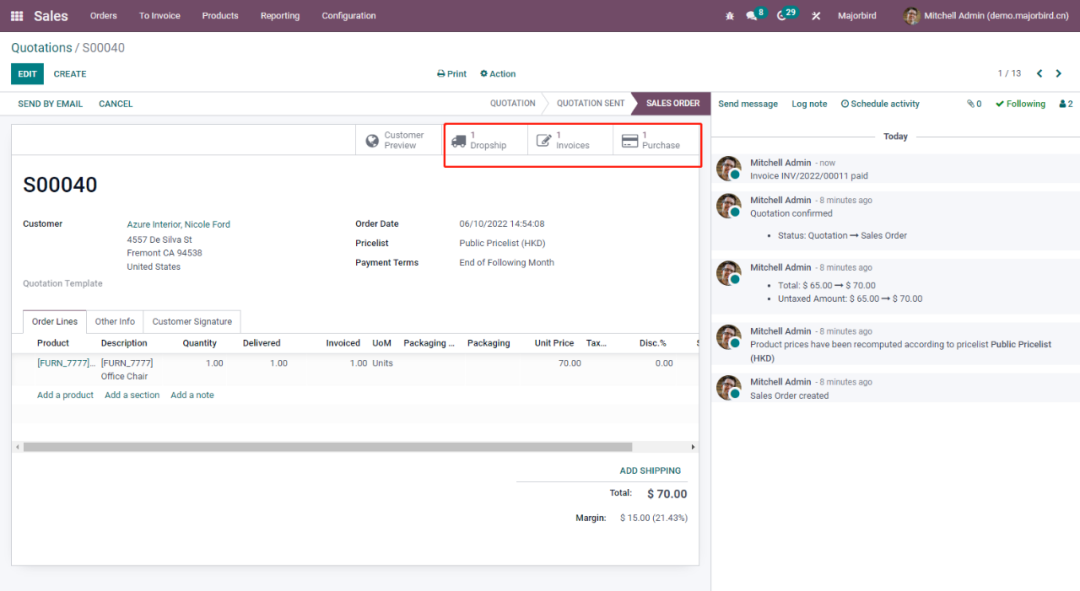Toggle the Following subscription status
The height and width of the screenshot is (591, 1080).
(1020, 104)
